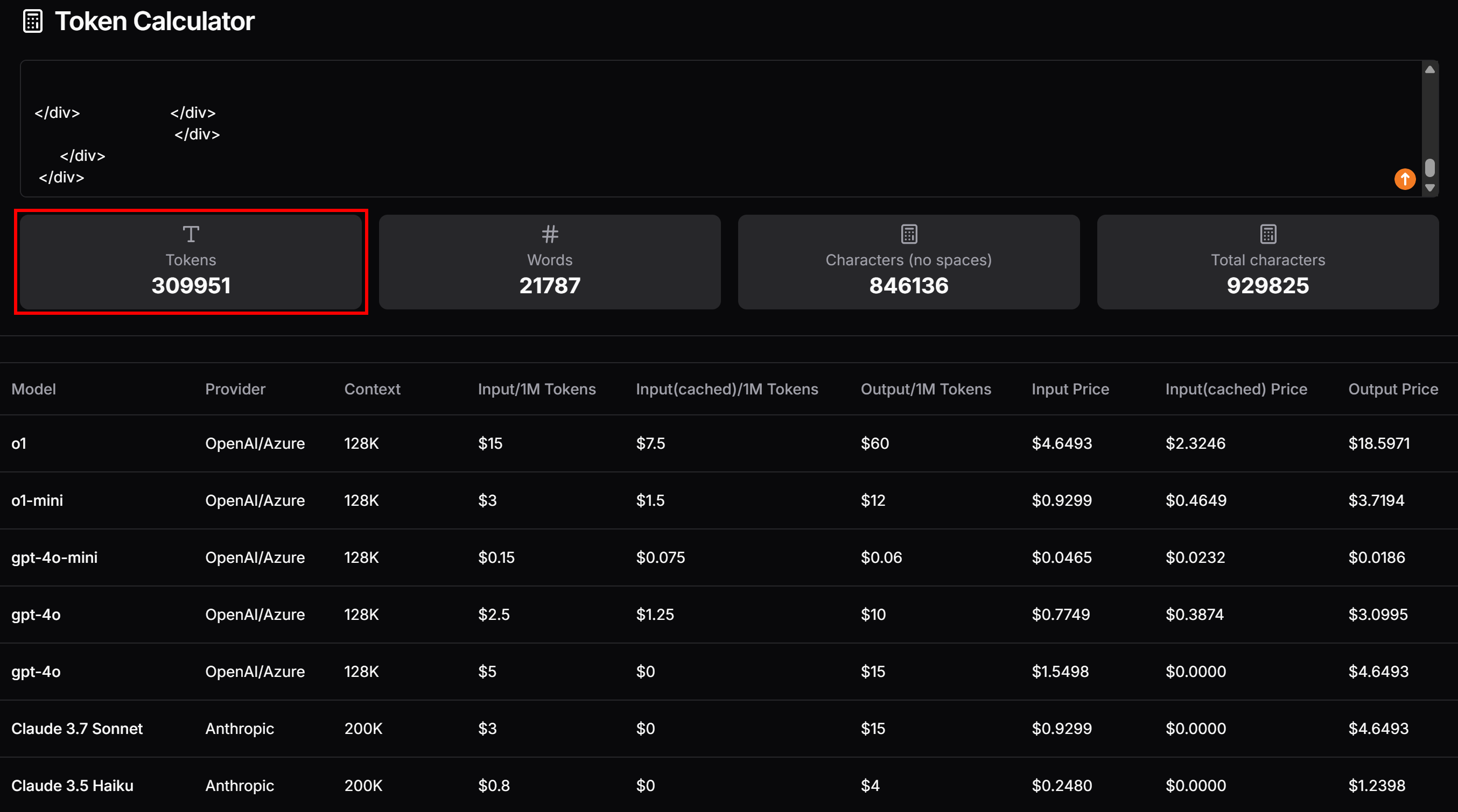
Task: Select the no-spaces character count 846136
Action: [908, 285]
